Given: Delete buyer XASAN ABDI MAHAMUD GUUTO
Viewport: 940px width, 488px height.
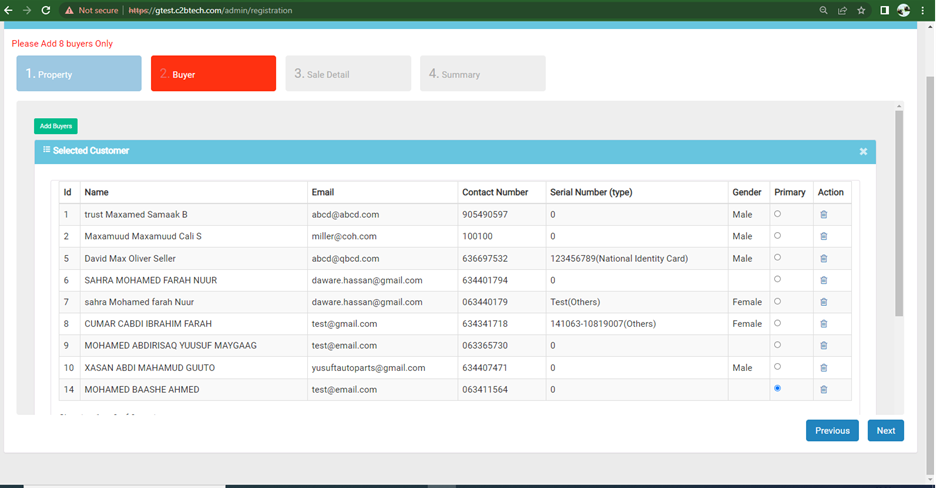Looking at the screenshot, I should 823,367.
